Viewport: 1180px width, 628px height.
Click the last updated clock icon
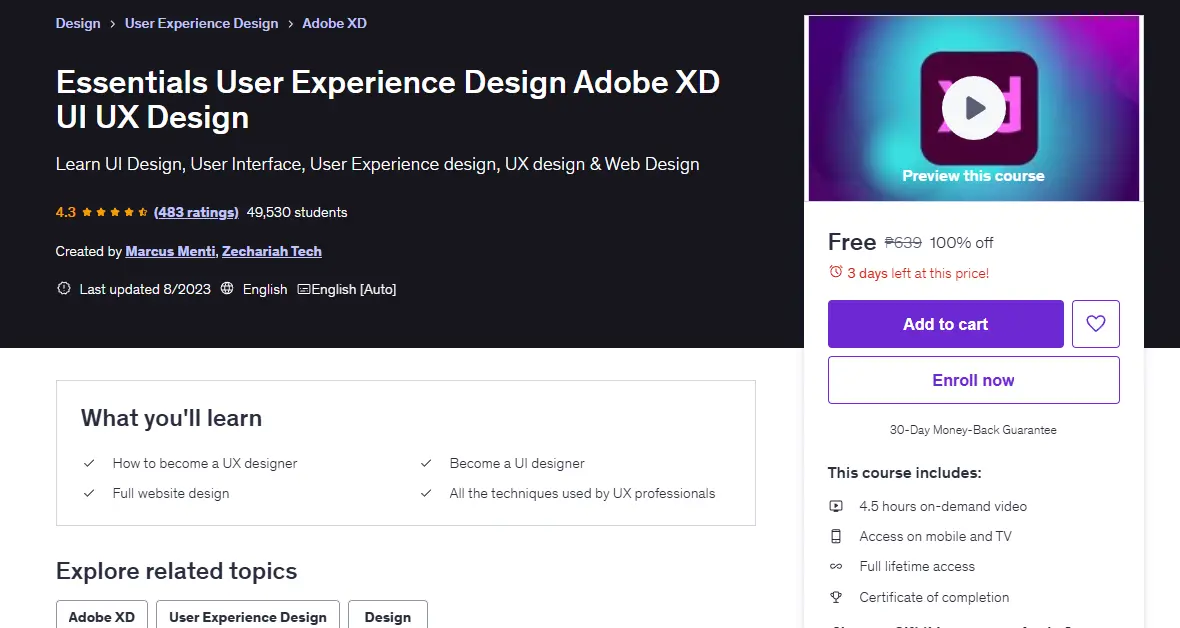(64, 288)
